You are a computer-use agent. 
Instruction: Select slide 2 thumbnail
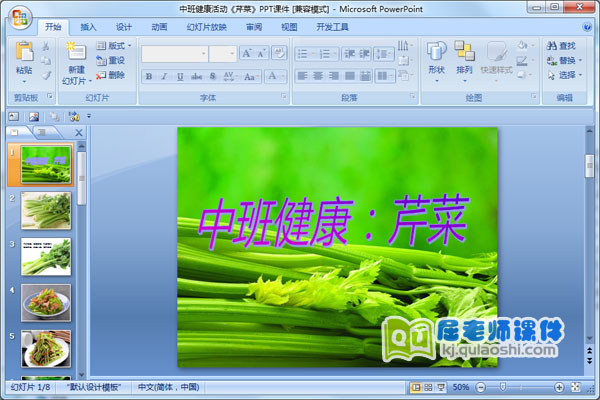pyautogui.click(x=46, y=211)
